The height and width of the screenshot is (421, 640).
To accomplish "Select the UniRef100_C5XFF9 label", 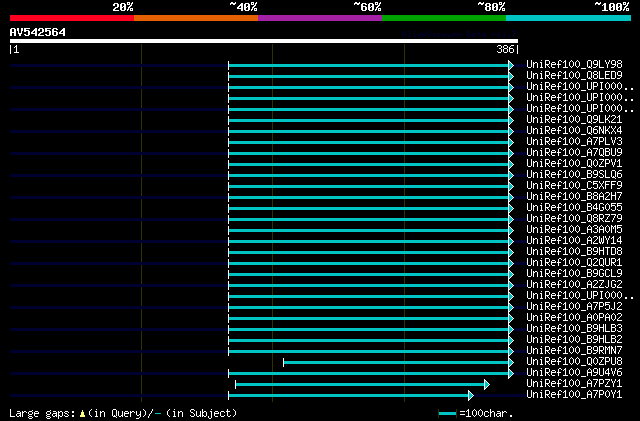I will [x=574, y=185].
